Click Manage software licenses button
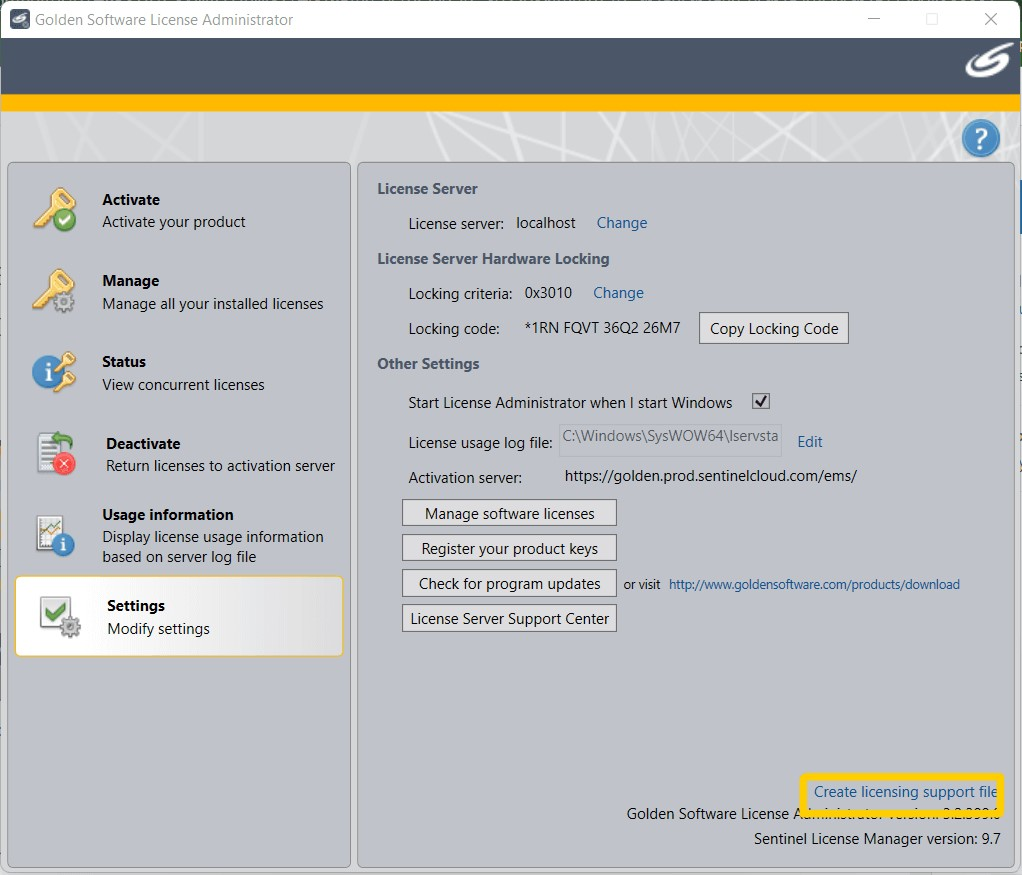The height and width of the screenshot is (875, 1022). [x=509, y=513]
